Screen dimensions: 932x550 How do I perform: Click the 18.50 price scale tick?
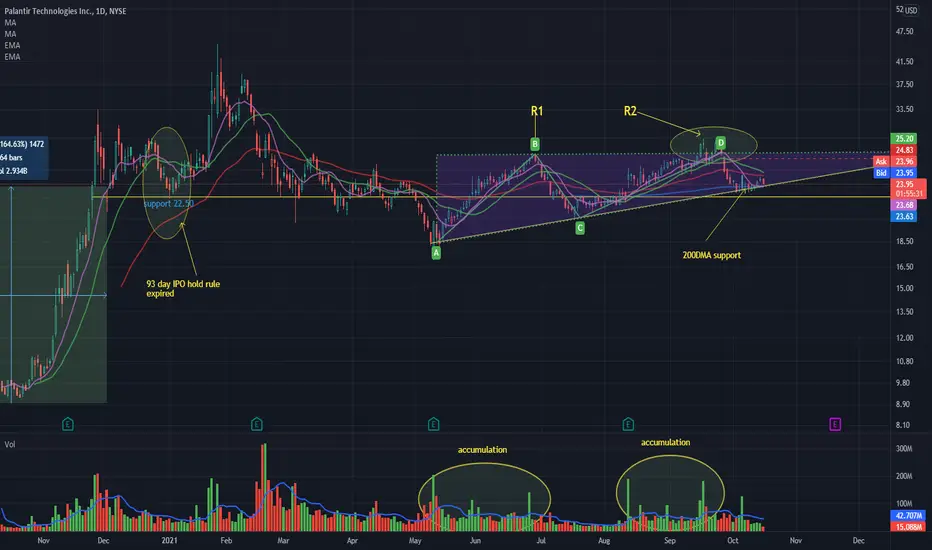point(904,241)
